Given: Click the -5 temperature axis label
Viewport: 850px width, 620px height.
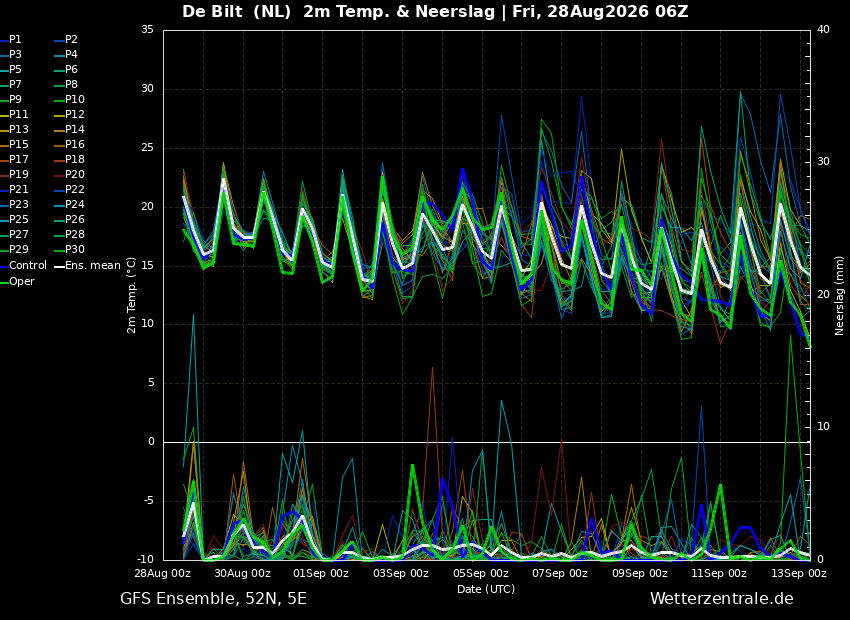Looking at the screenshot, I should coord(149,501).
